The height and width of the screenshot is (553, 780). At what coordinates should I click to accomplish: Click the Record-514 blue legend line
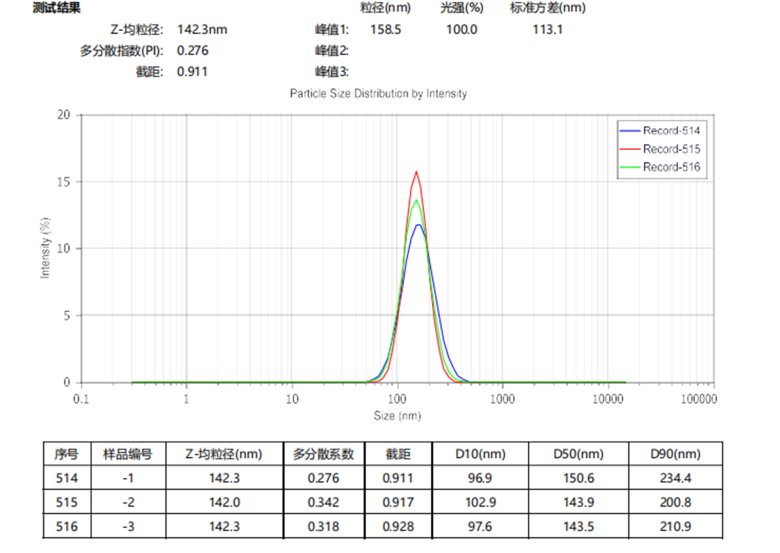tap(630, 131)
